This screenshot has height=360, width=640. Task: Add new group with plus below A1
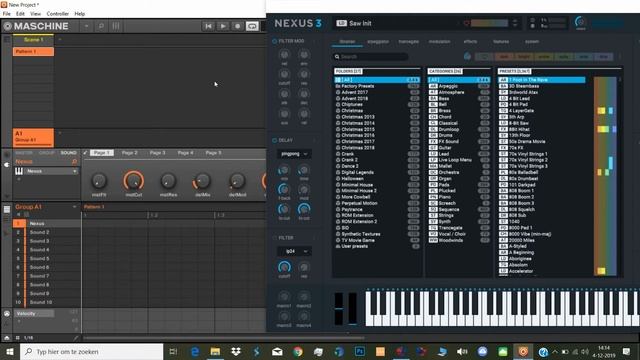pos(60,133)
